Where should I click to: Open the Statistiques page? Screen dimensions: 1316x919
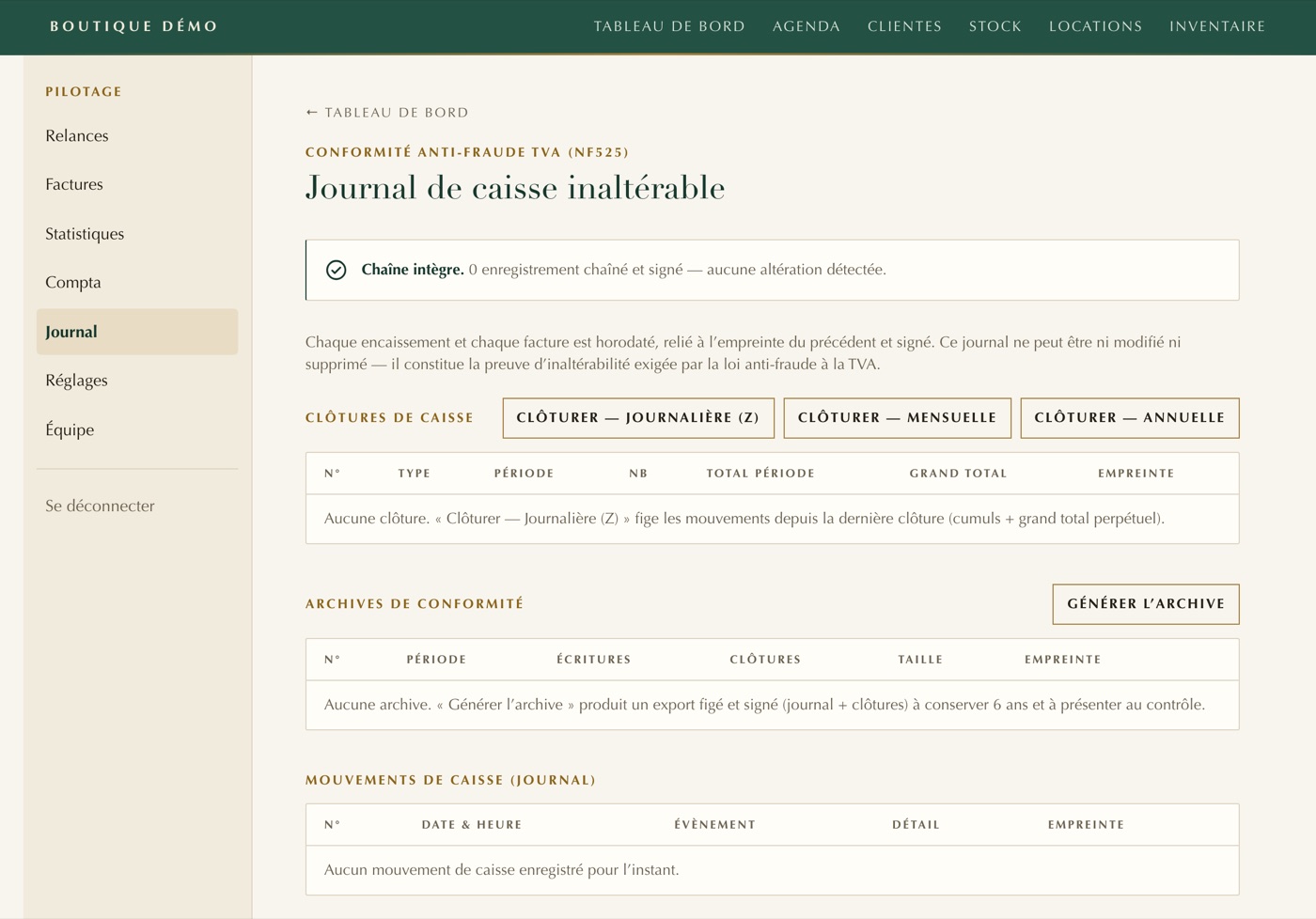click(137, 234)
